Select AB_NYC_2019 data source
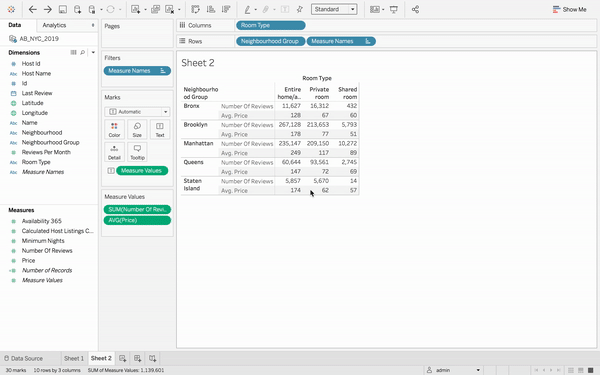This screenshot has height=375, width=600. [39, 39]
